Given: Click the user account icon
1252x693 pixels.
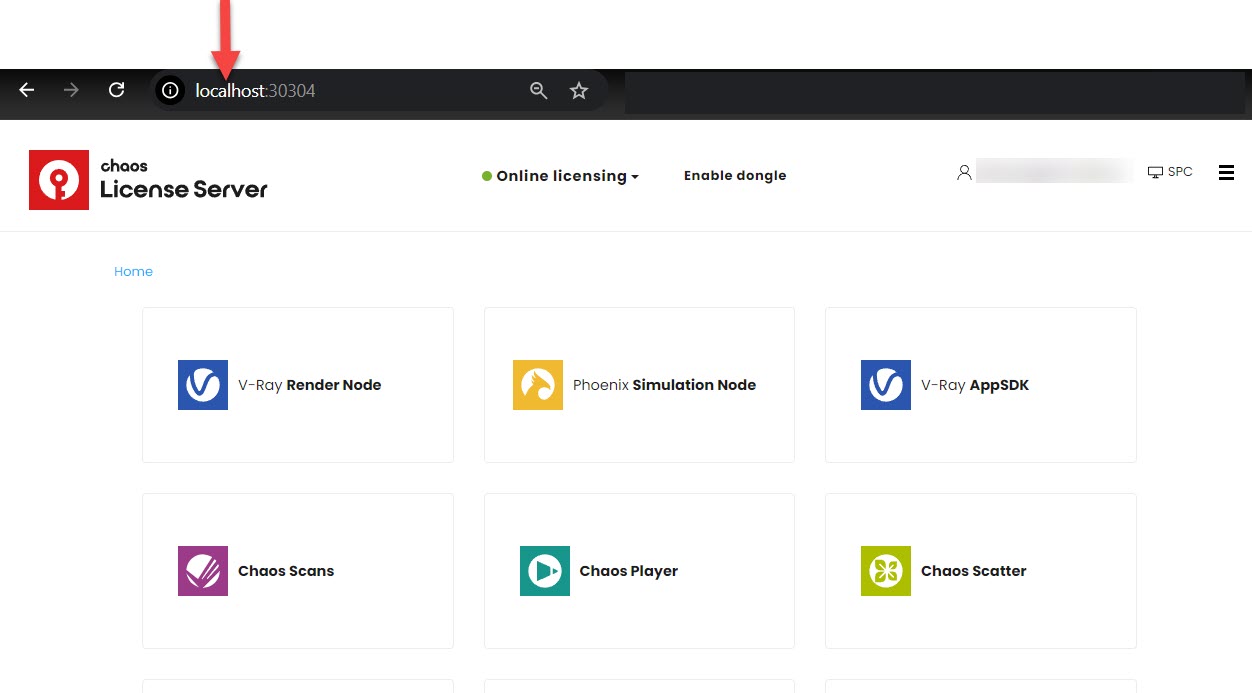Looking at the screenshot, I should [964, 172].
